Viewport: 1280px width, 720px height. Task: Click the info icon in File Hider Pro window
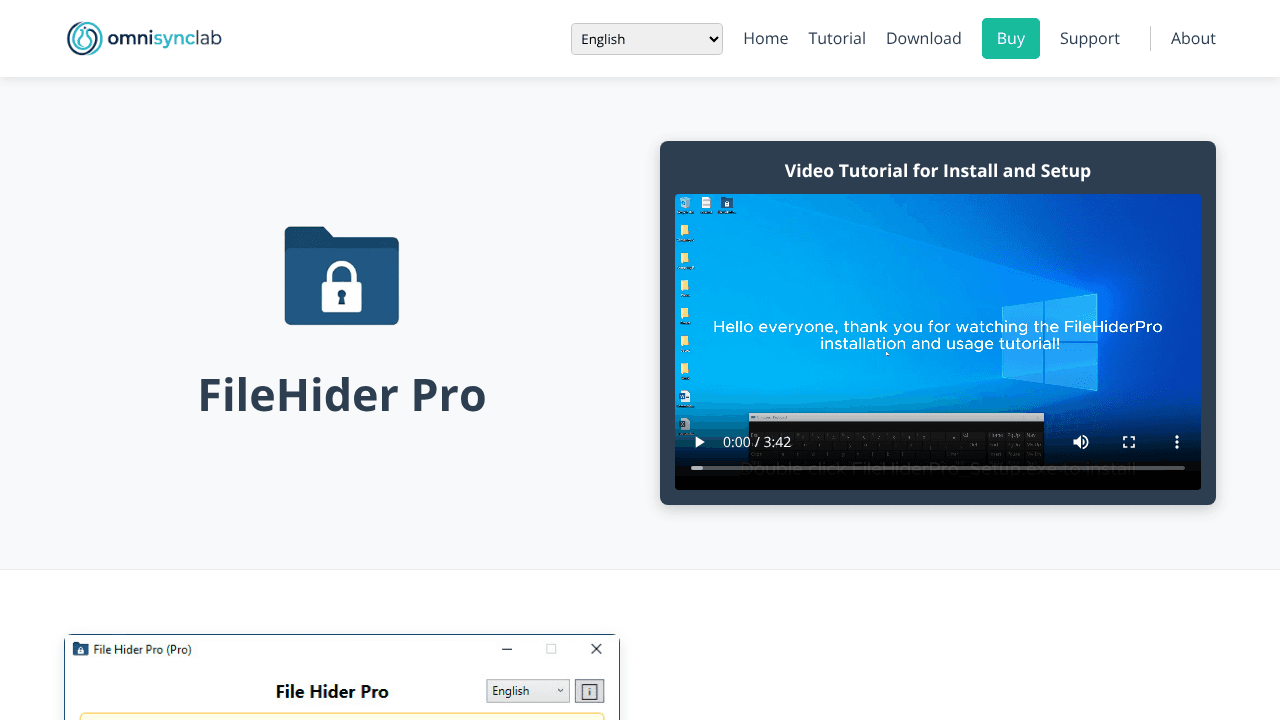(x=590, y=691)
